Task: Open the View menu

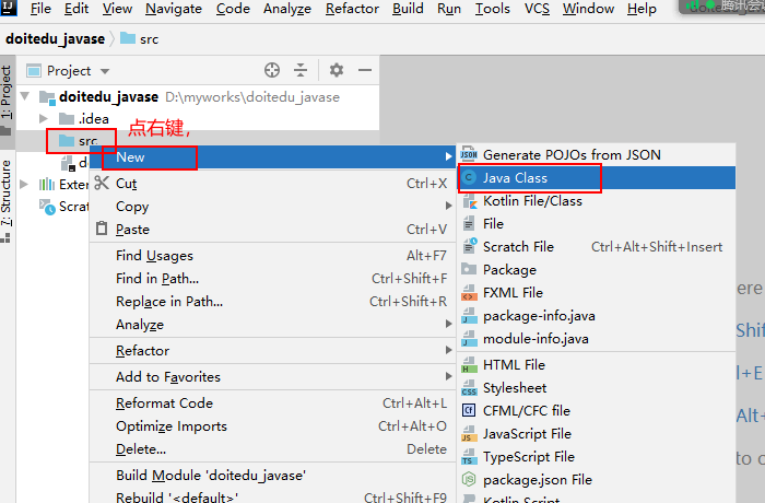Action: point(117,8)
